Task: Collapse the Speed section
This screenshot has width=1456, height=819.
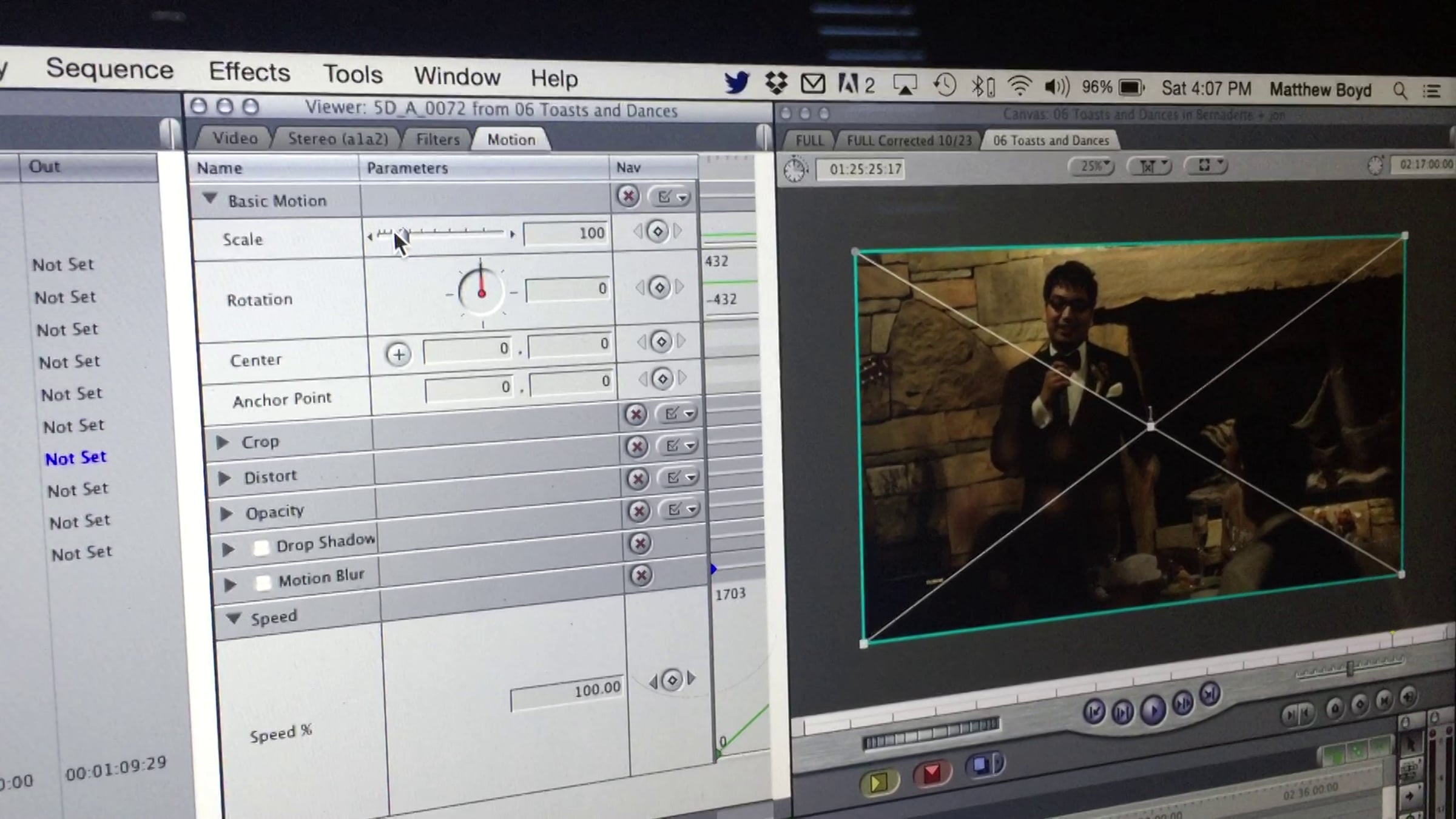Action: [x=233, y=618]
